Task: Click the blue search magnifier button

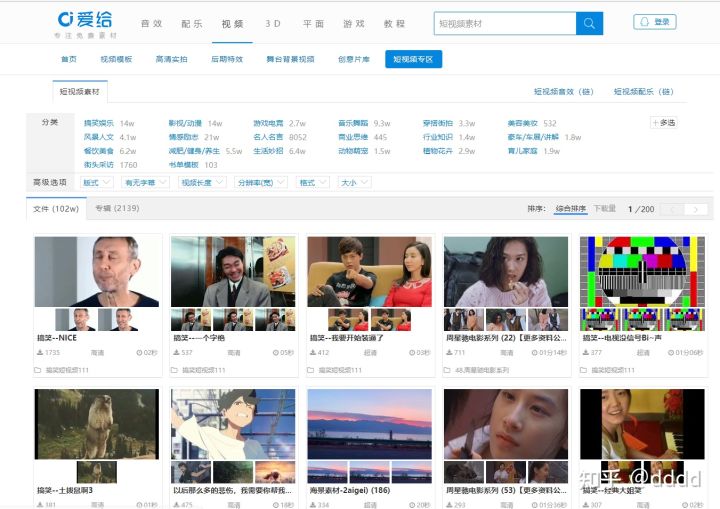Action: 589,23
